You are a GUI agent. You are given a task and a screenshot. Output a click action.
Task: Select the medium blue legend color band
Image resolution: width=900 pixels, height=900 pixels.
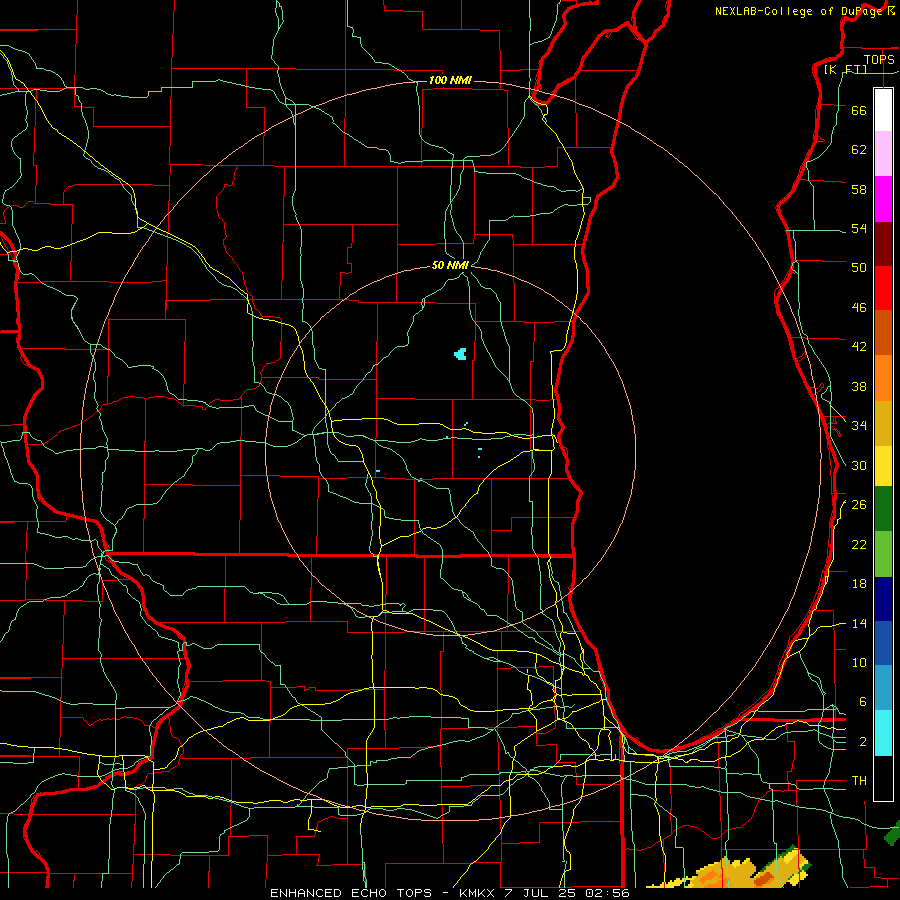[x=883, y=643]
